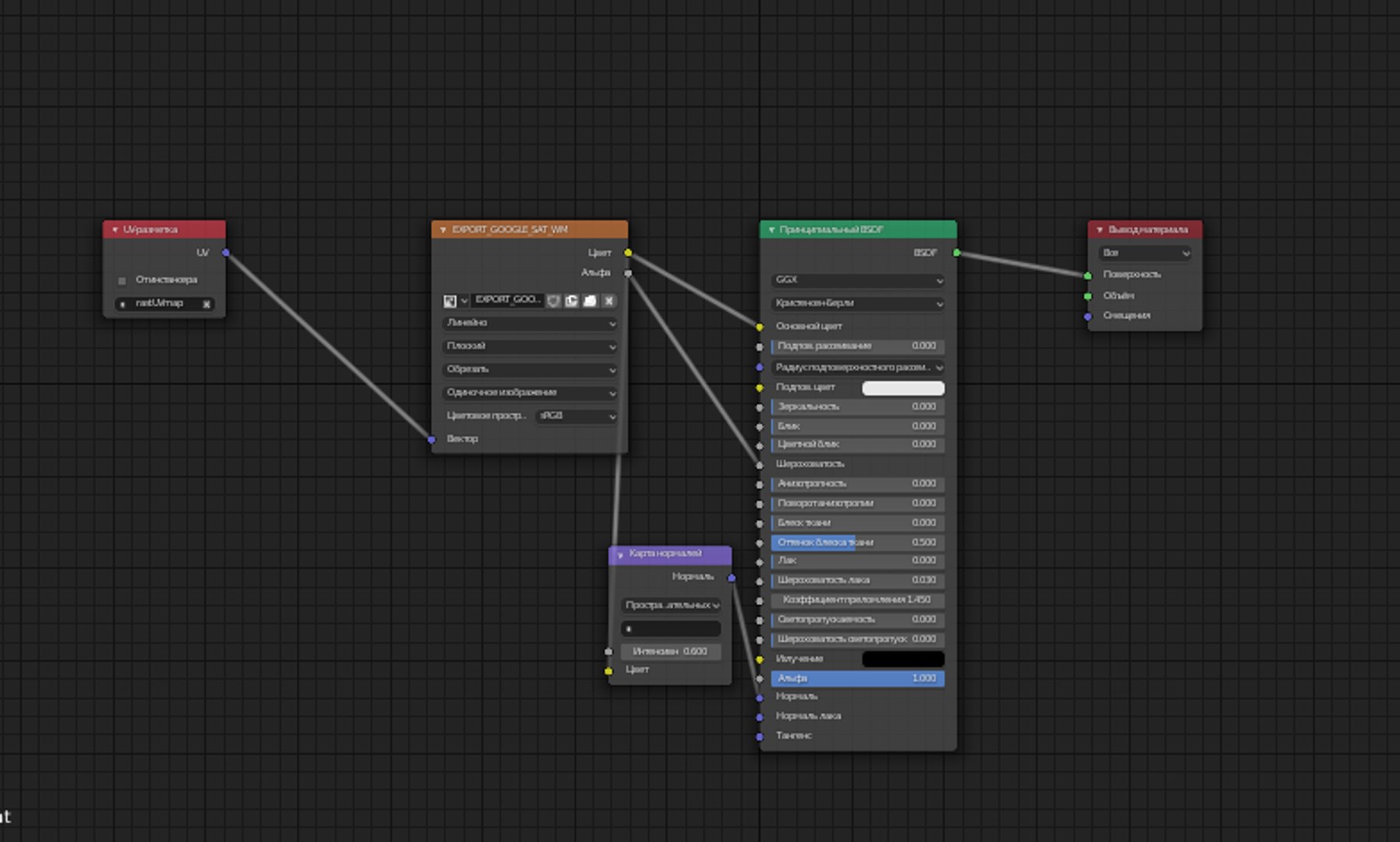The image size is (1400, 842).
Task: Unlink image with the X icon
Action: click(609, 301)
